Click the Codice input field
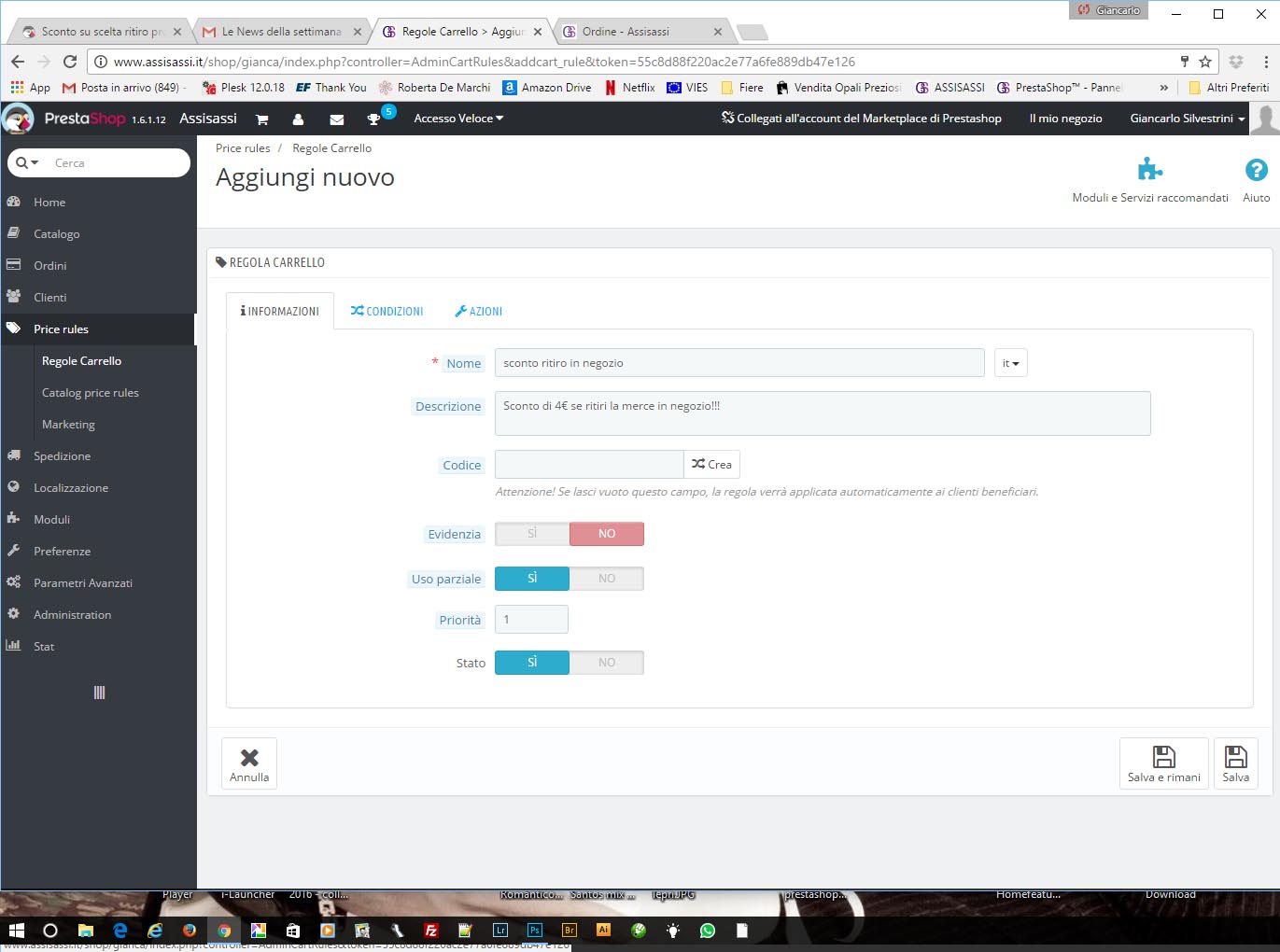1280x952 pixels. 589,465
